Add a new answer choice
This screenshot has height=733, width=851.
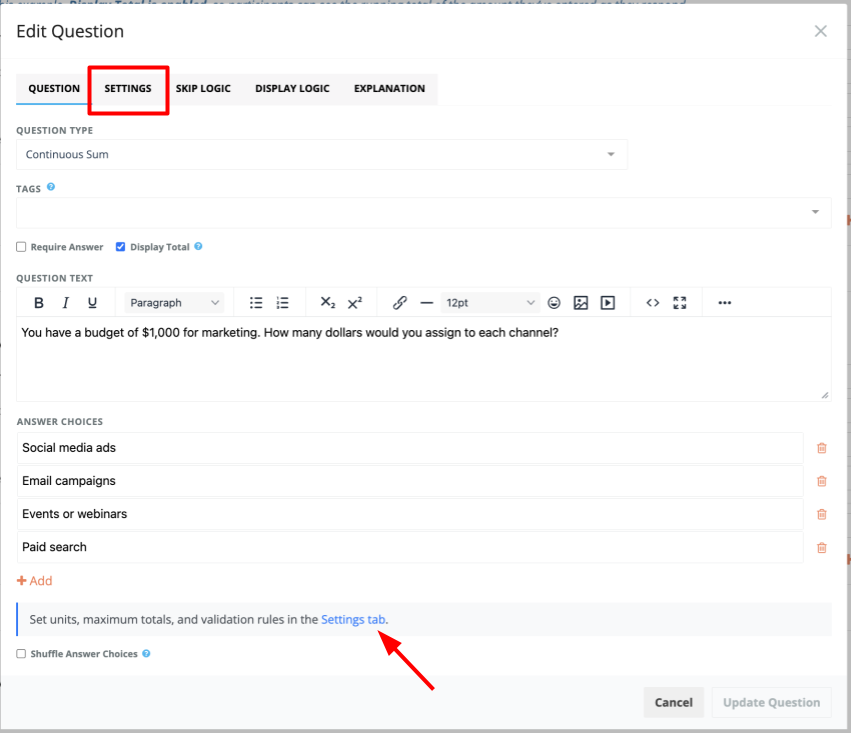pyautogui.click(x=35, y=581)
